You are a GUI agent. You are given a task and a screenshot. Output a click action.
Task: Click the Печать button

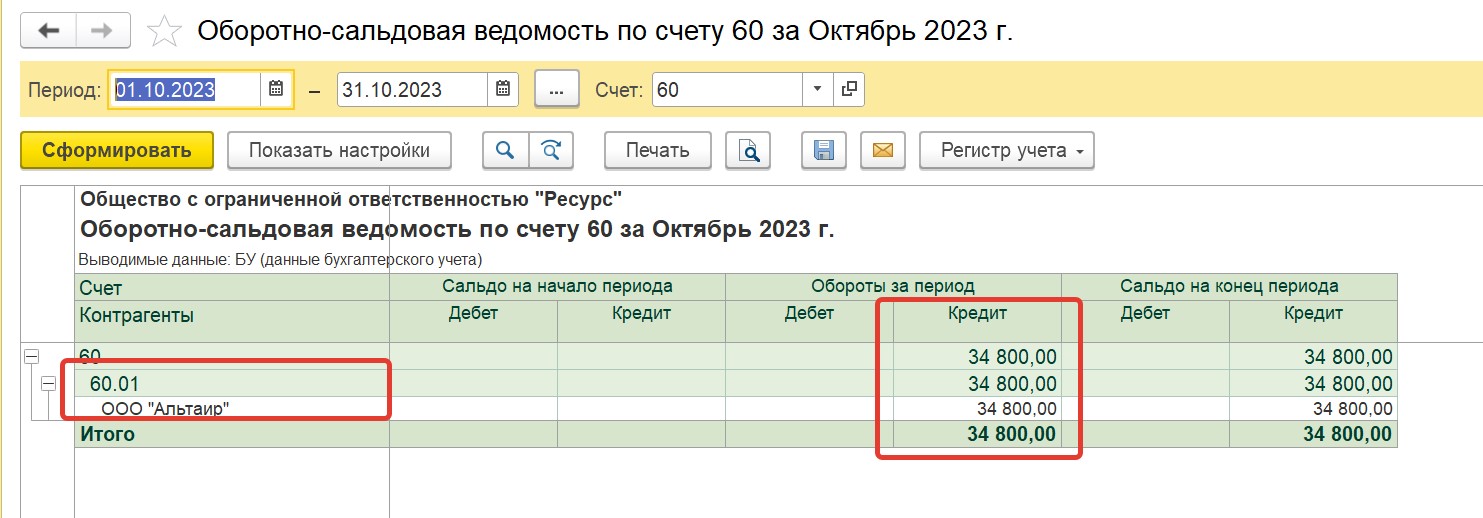point(658,150)
